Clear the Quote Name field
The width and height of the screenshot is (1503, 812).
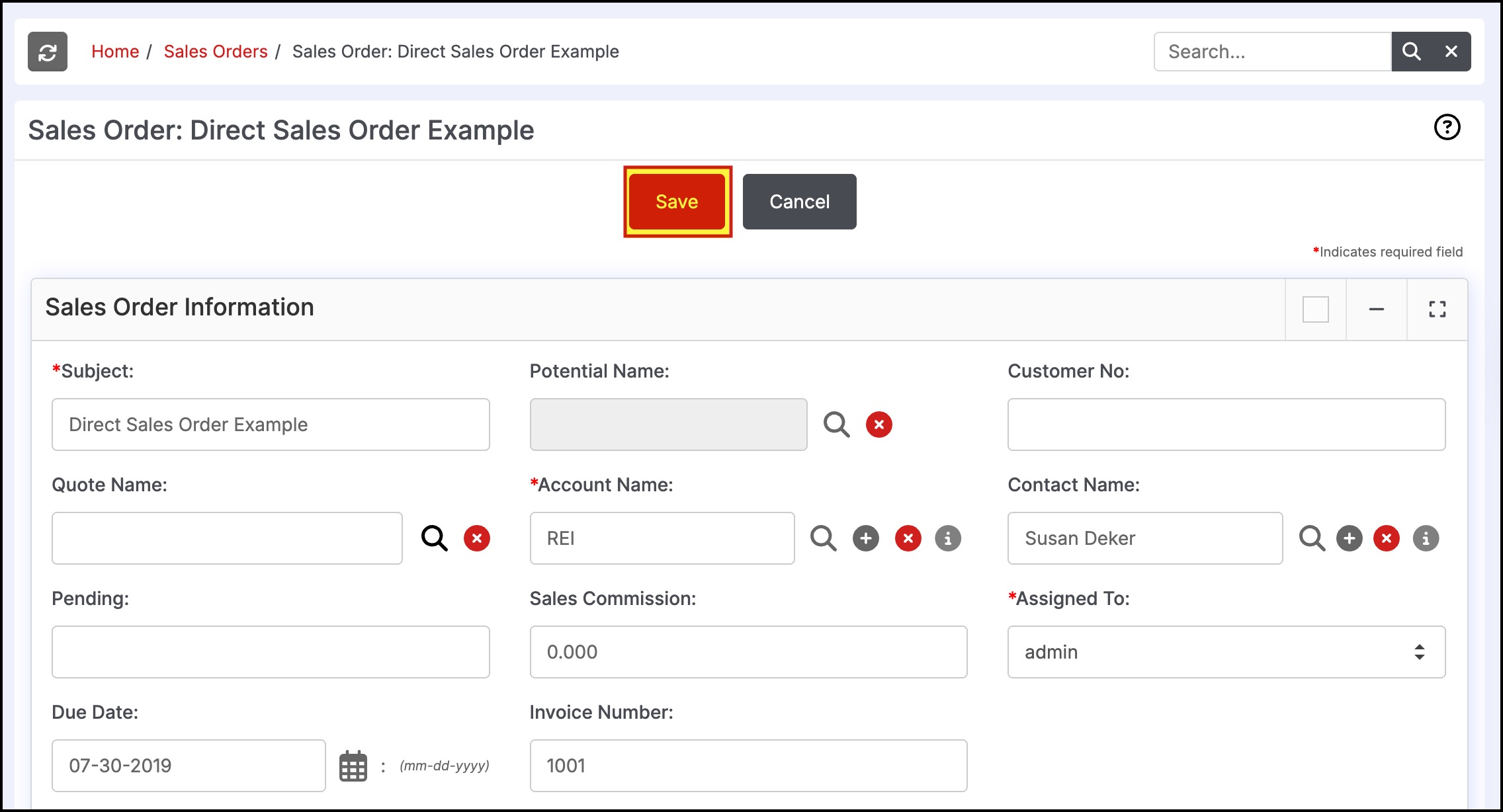(476, 538)
